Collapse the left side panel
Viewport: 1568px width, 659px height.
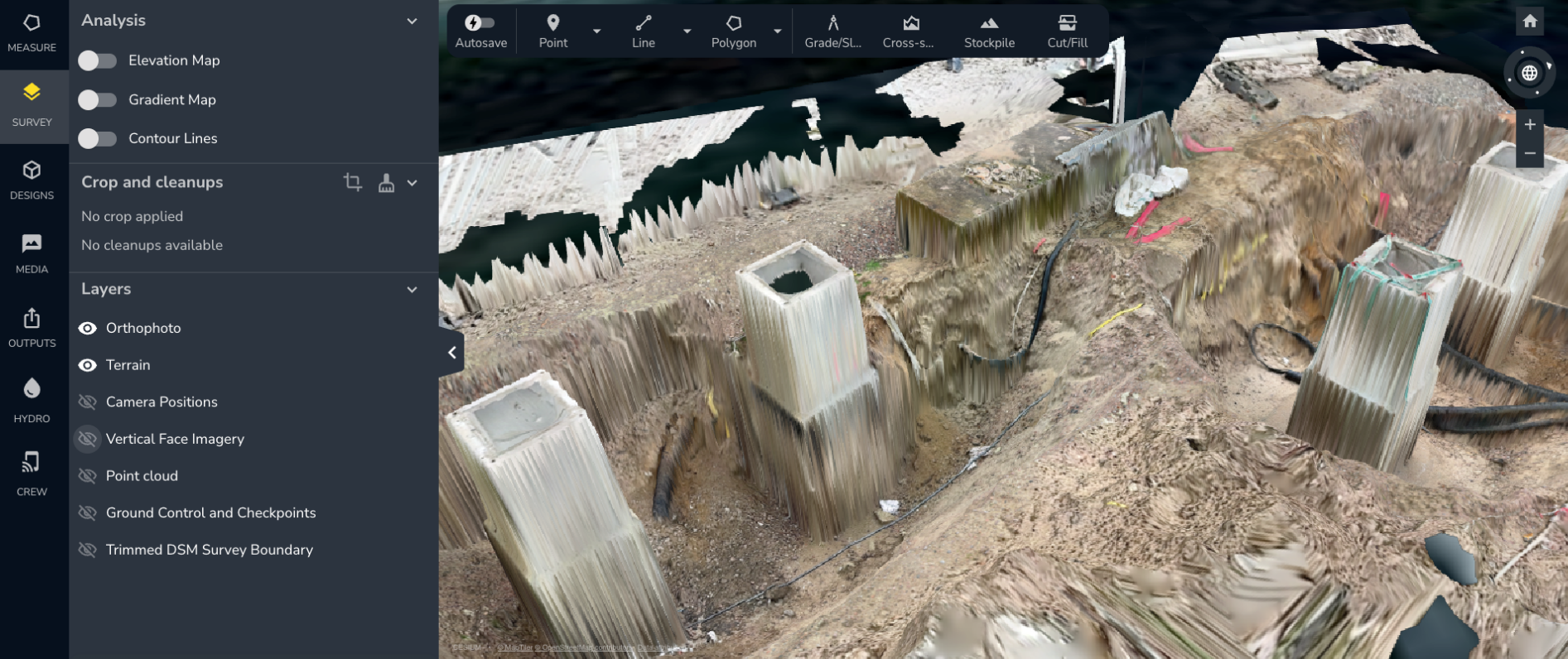click(451, 353)
